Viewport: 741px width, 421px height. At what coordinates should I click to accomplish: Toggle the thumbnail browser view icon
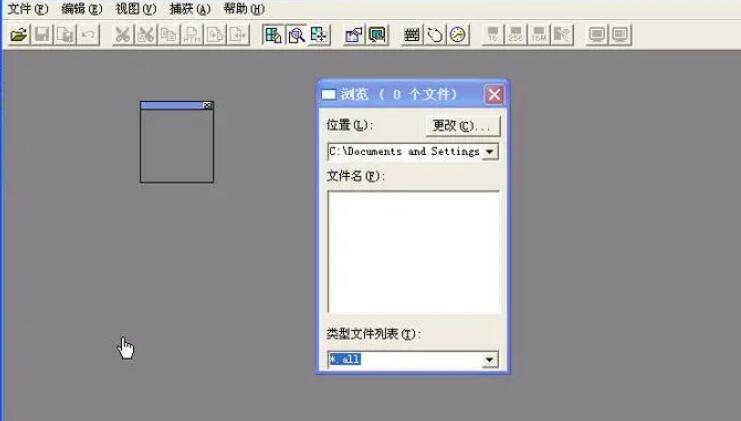tap(273, 35)
